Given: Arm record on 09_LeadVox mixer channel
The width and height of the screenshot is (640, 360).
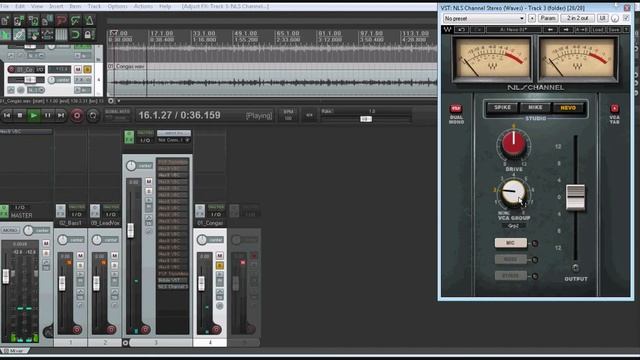Looking at the screenshot, I should [x=111, y=329].
